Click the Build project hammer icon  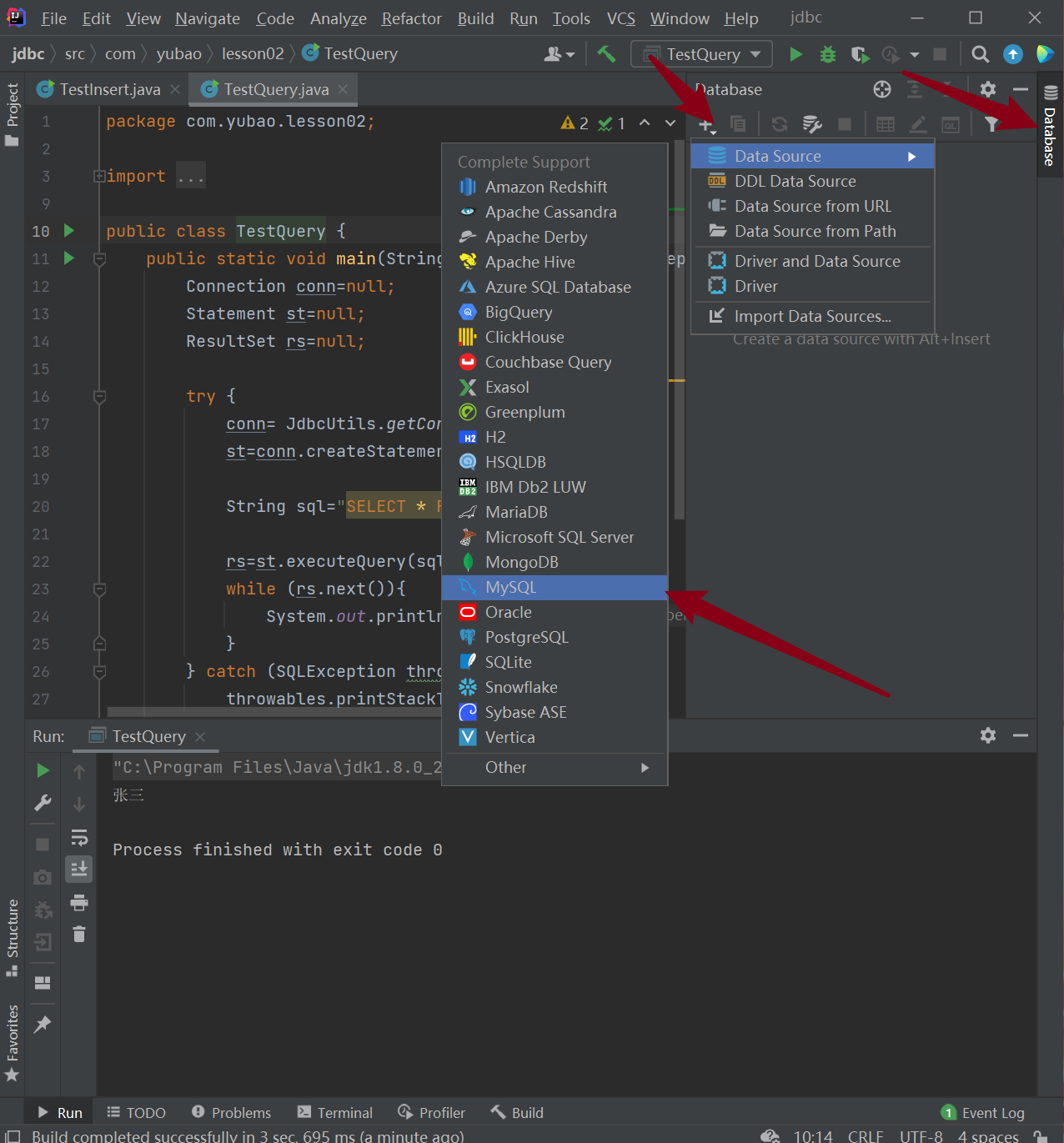click(x=606, y=54)
